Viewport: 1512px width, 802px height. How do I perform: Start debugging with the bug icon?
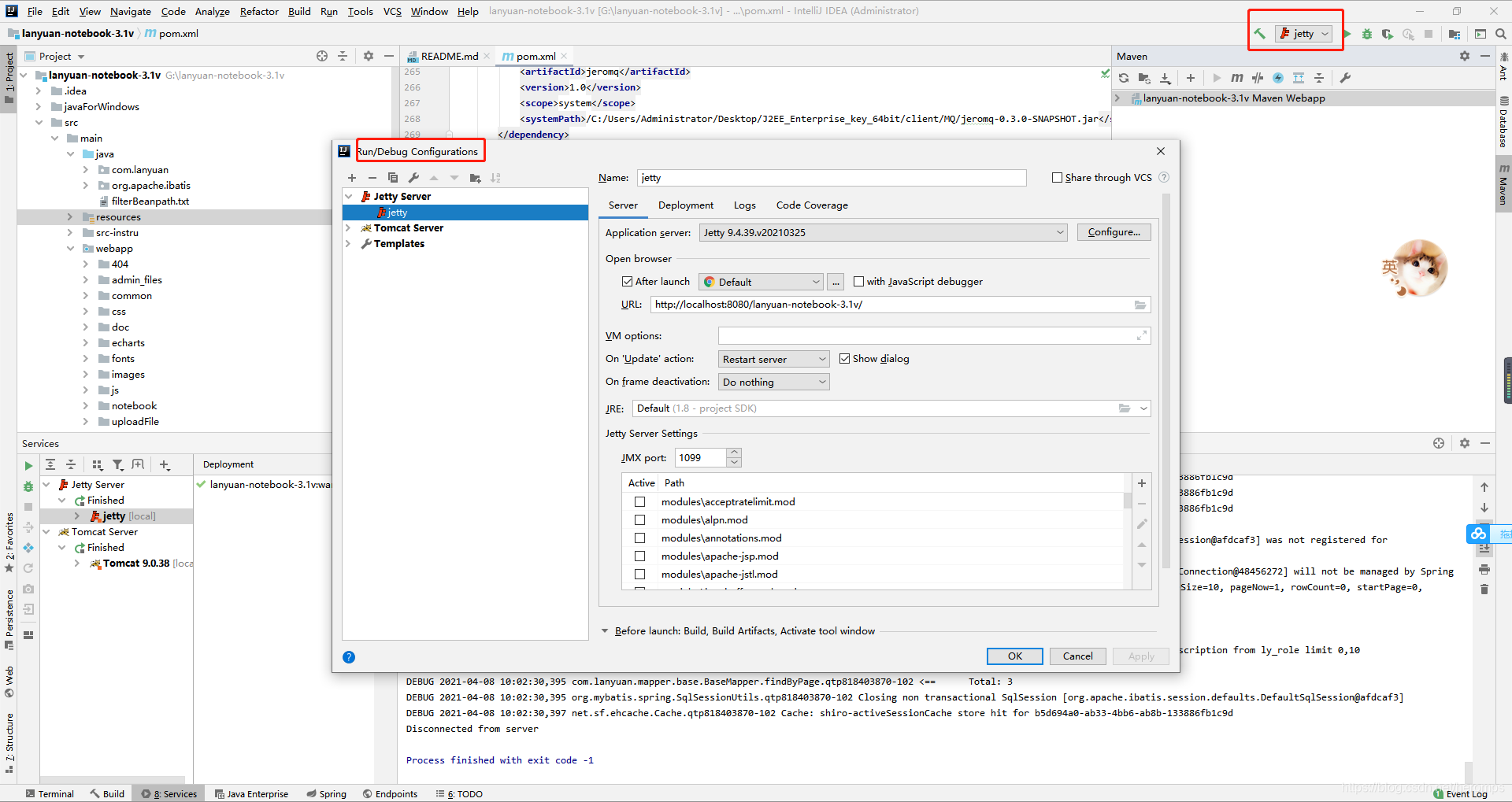(x=1367, y=34)
